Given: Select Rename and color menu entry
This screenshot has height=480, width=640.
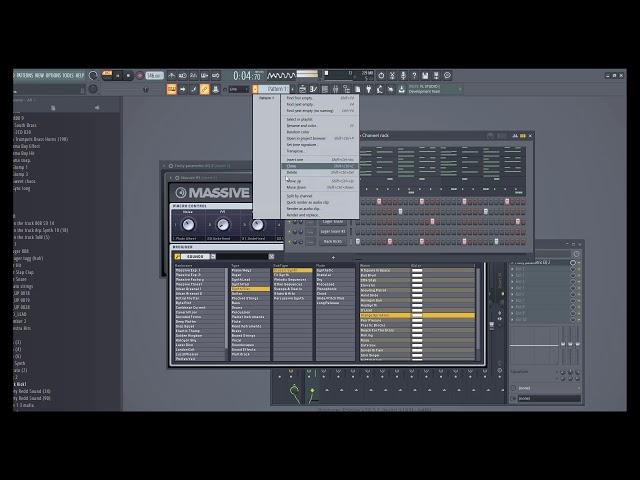Looking at the screenshot, I should (302, 125).
